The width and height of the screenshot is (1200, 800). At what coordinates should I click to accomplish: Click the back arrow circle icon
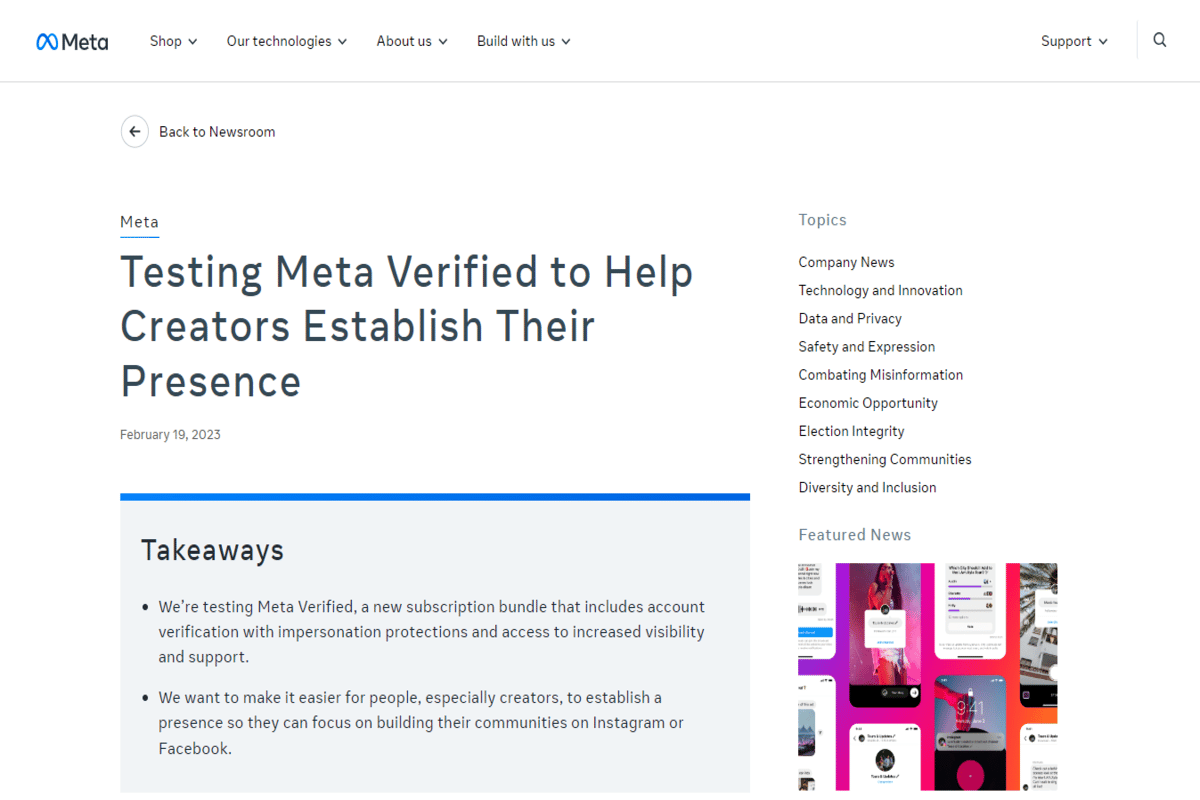click(135, 131)
